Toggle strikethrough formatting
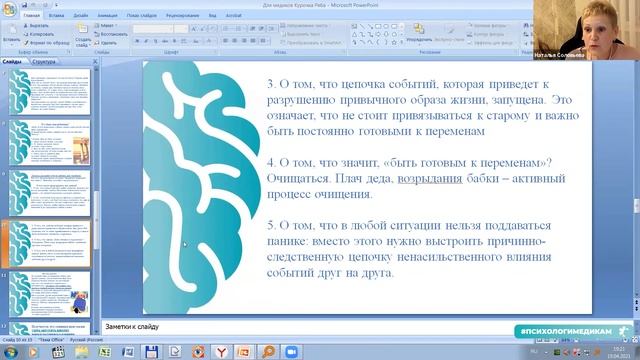 pyautogui.click(x=165, y=41)
